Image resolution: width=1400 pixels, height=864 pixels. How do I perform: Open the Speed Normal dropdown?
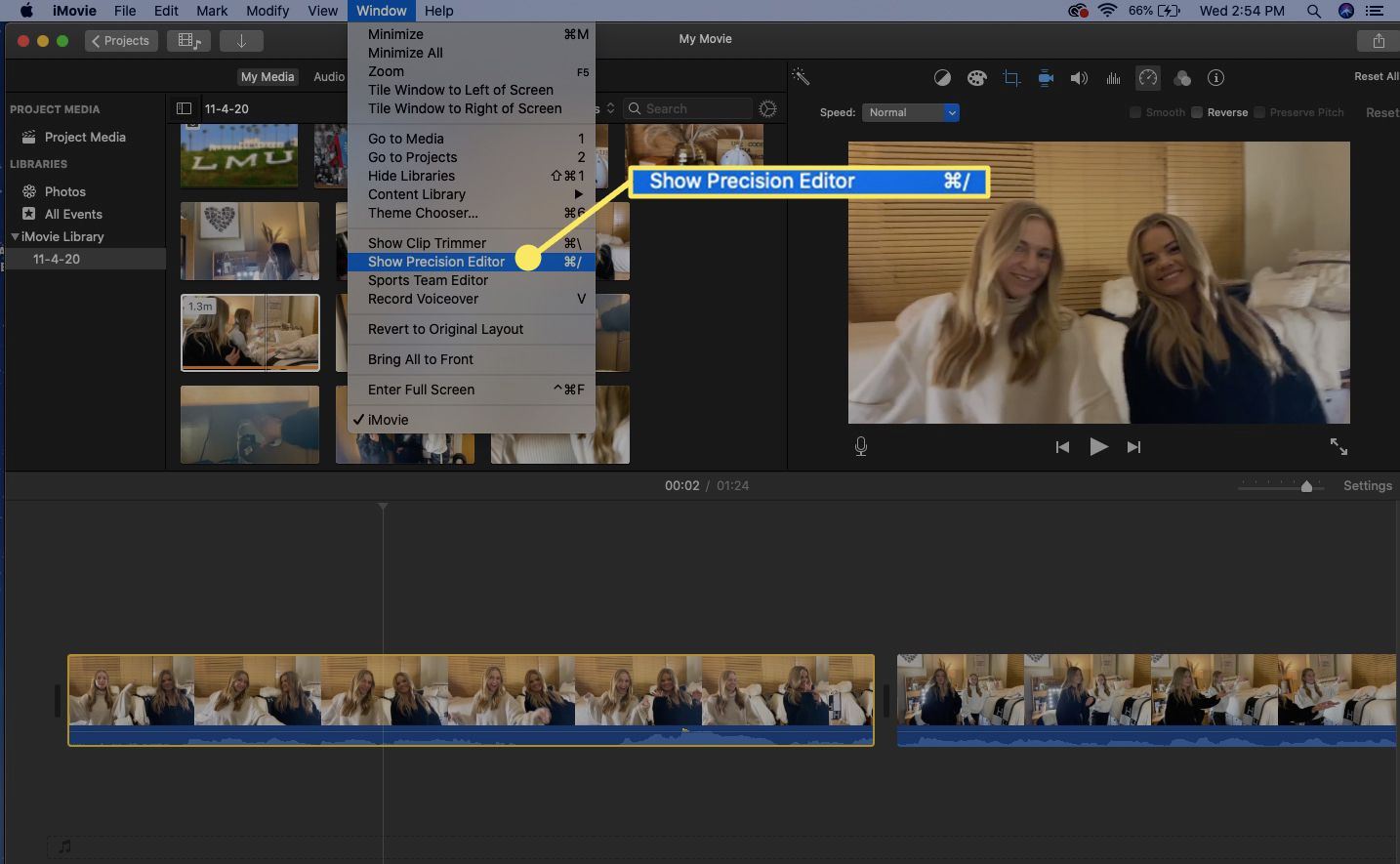click(911, 112)
